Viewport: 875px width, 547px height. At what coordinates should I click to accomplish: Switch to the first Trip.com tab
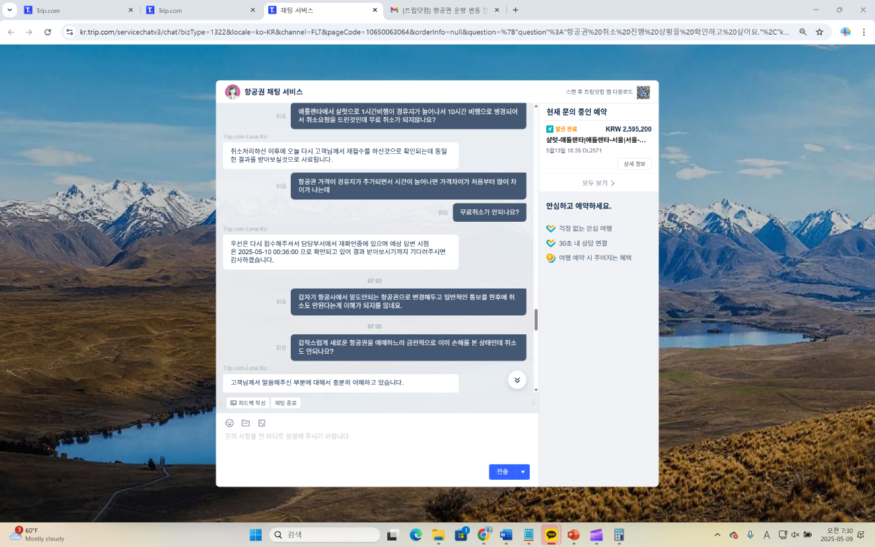point(76,10)
